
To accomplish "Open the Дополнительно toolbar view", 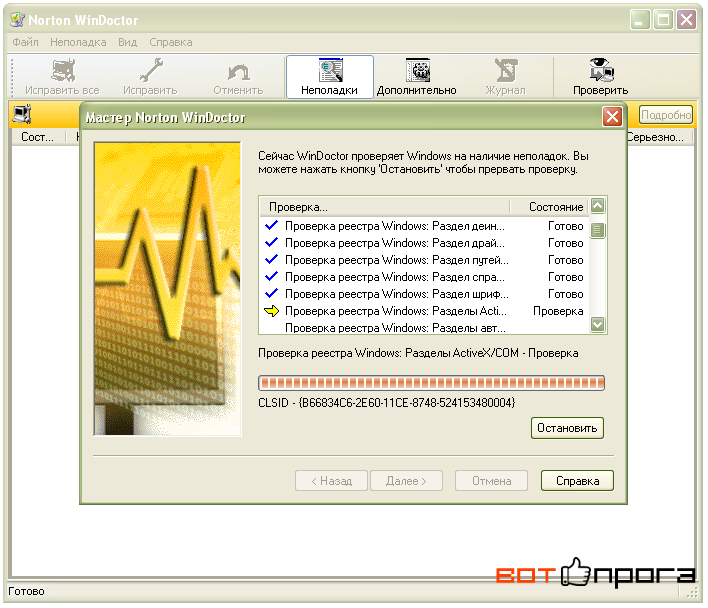I will [x=417, y=77].
